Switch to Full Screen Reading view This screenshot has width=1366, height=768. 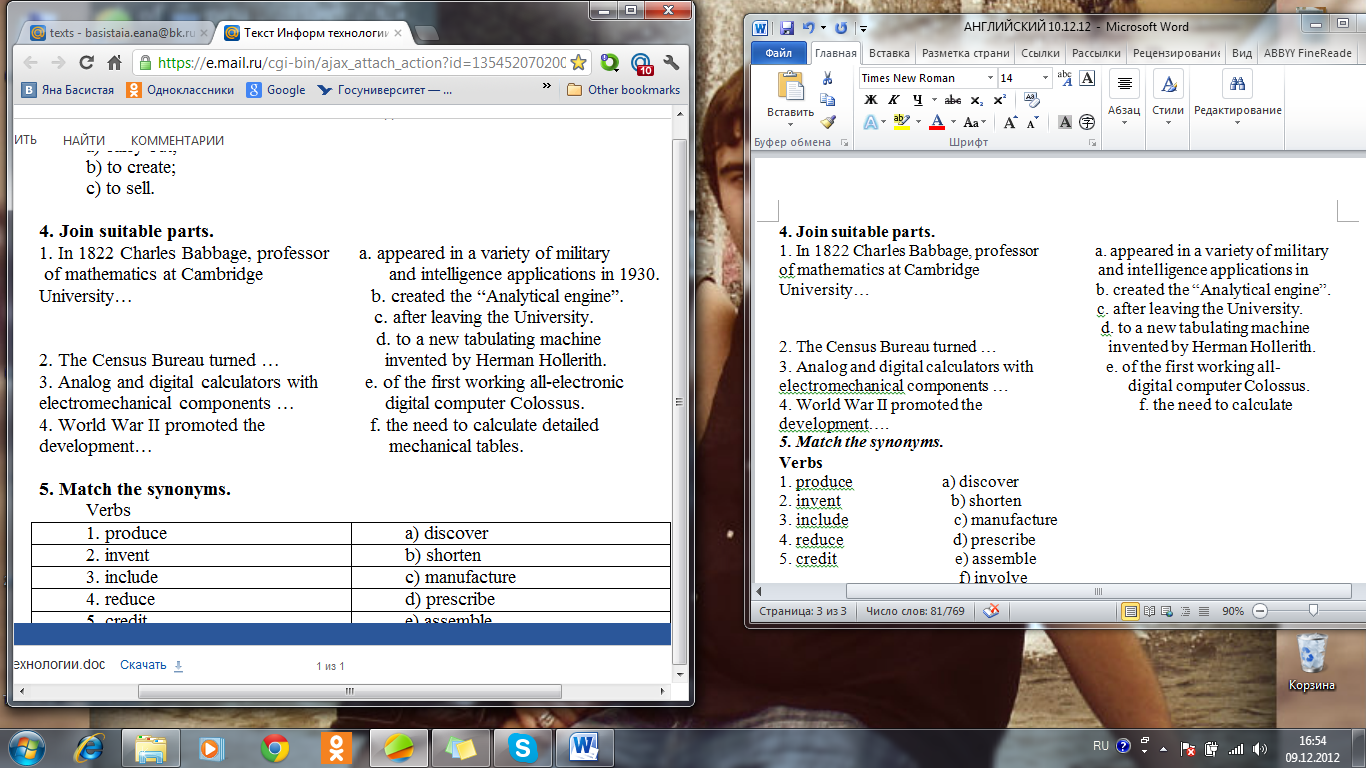[1150, 611]
